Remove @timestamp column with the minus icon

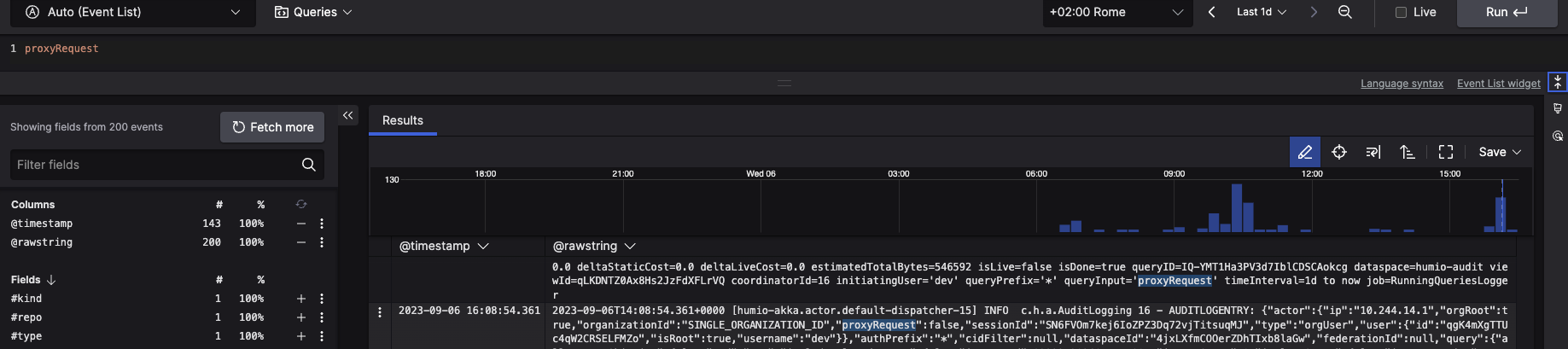coord(300,224)
